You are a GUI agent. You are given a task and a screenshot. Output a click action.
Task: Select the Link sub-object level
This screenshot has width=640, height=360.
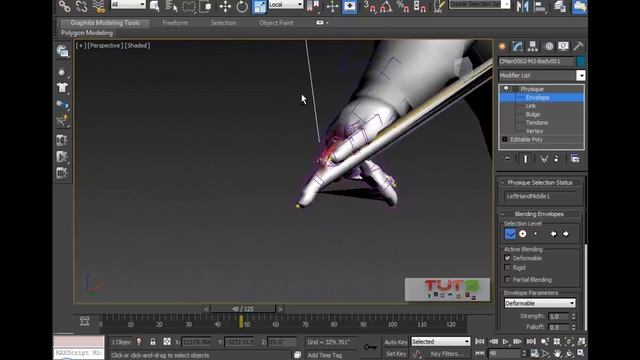(x=531, y=106)
